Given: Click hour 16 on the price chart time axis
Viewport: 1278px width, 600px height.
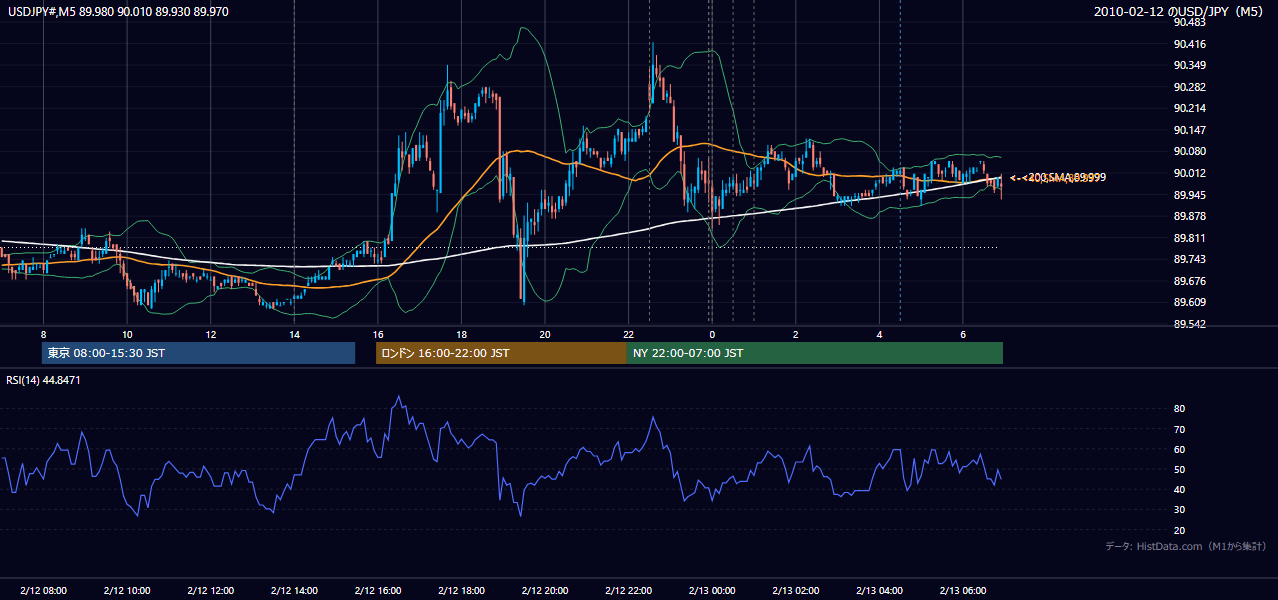Looking at the screenshot, I should pos(377,334).
